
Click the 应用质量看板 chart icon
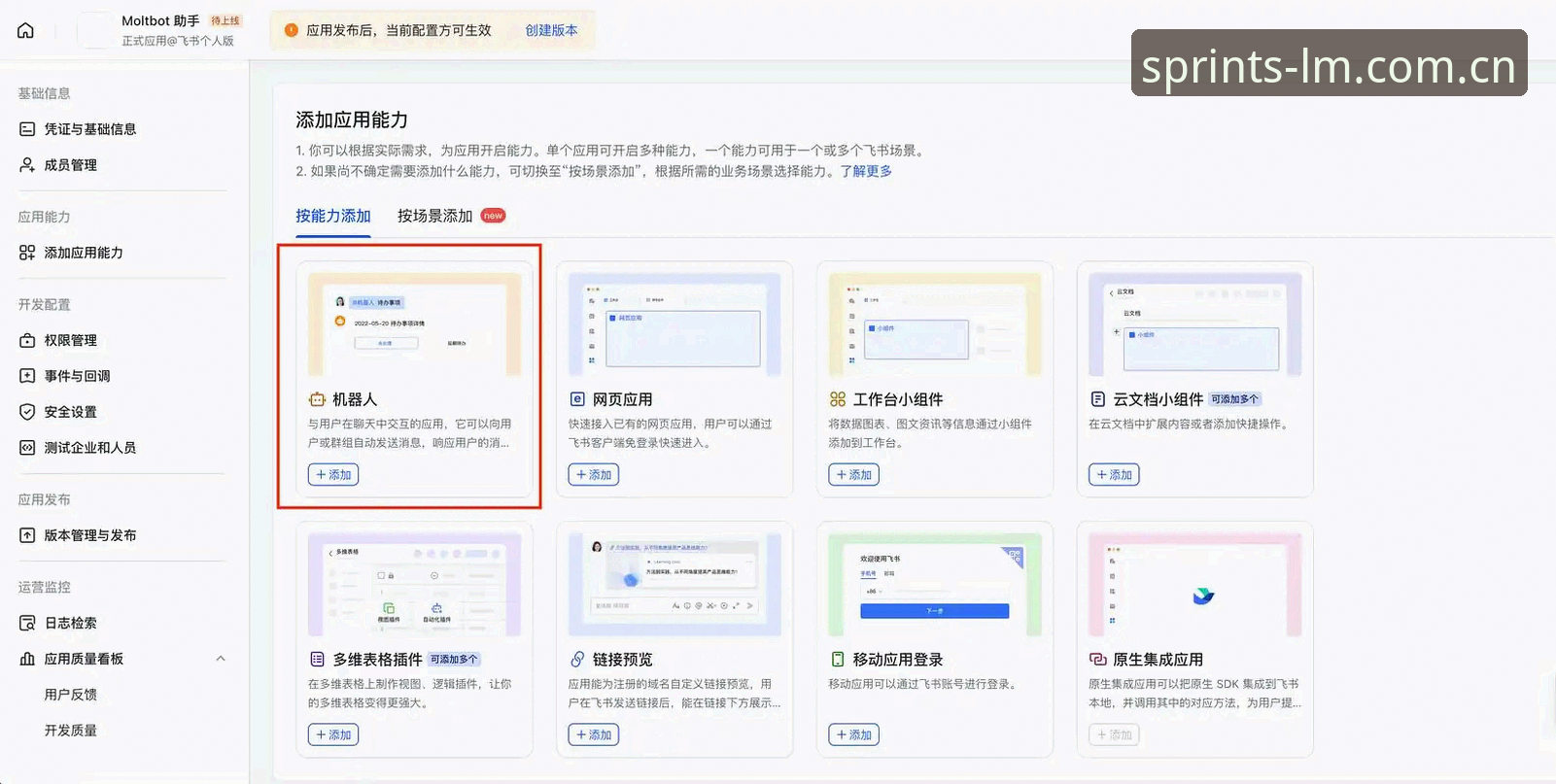tap(27, 659)
